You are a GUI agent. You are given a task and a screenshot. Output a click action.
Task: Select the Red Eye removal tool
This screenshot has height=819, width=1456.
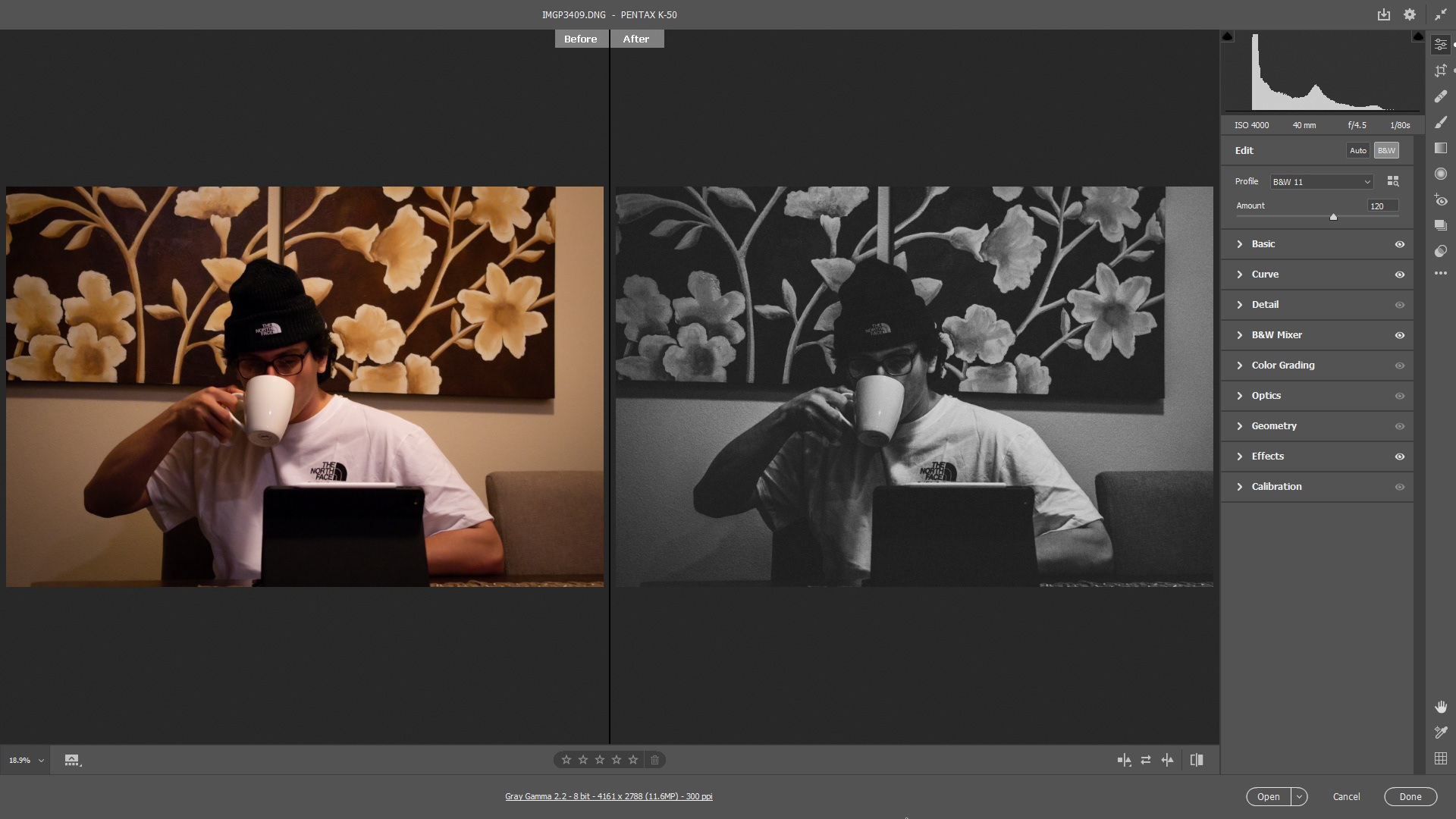tap(1440, 200)
